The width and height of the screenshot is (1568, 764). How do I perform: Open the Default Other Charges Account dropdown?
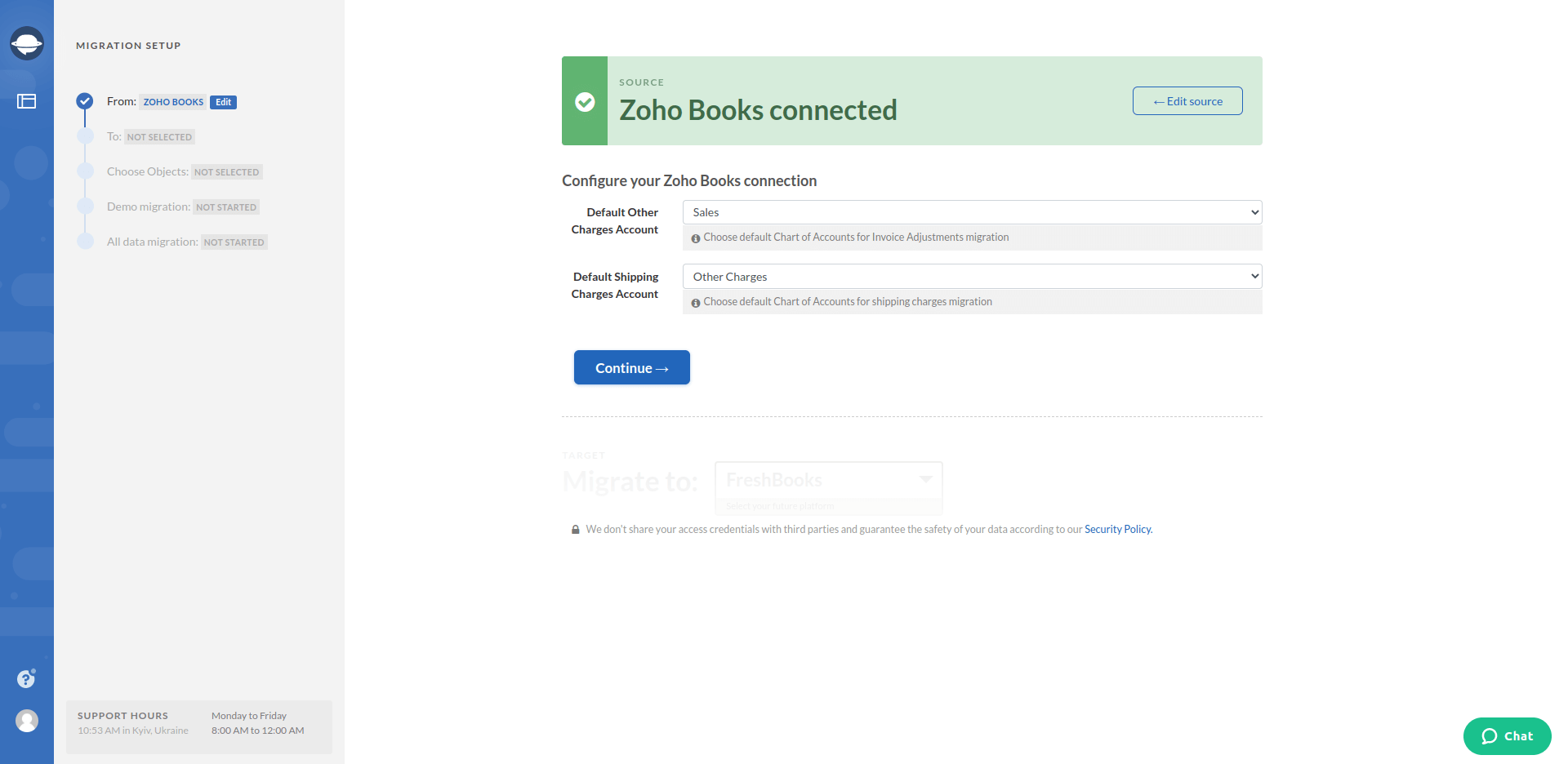pyautogui.click(x=972, y=212)
